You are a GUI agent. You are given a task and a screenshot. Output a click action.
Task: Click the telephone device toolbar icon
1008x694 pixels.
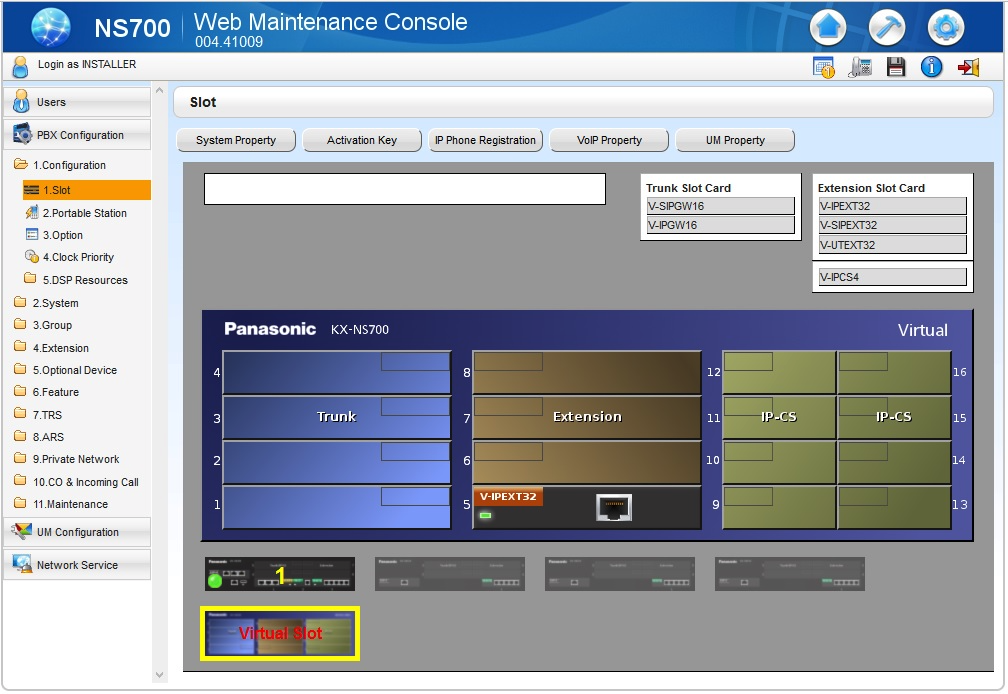(x=860, y=67)
